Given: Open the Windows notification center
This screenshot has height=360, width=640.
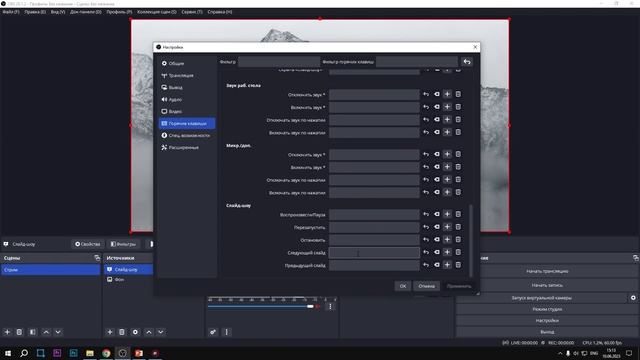Looking at the screenshot, I should click(x=629, y=353).
